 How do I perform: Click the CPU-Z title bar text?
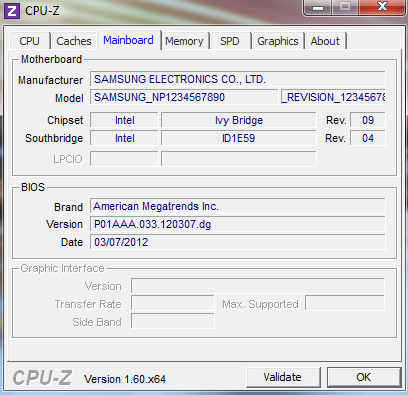tap(42, 11)
